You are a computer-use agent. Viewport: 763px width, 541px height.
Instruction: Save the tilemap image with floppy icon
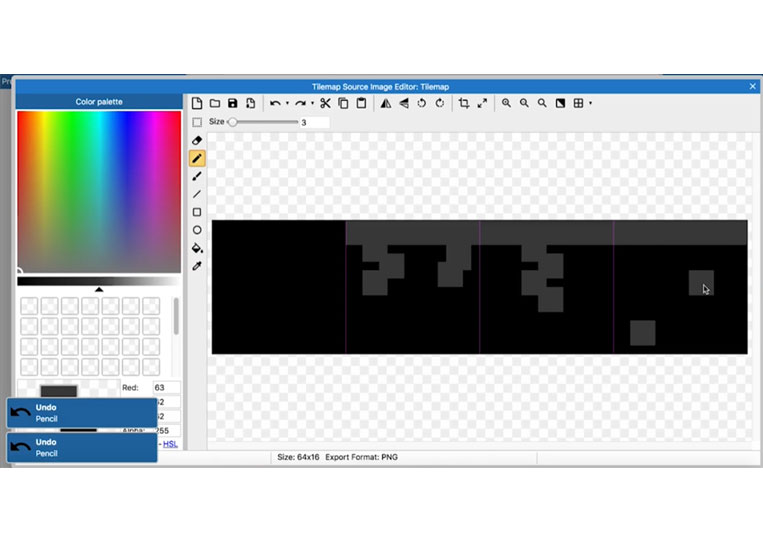click(233, 103)
